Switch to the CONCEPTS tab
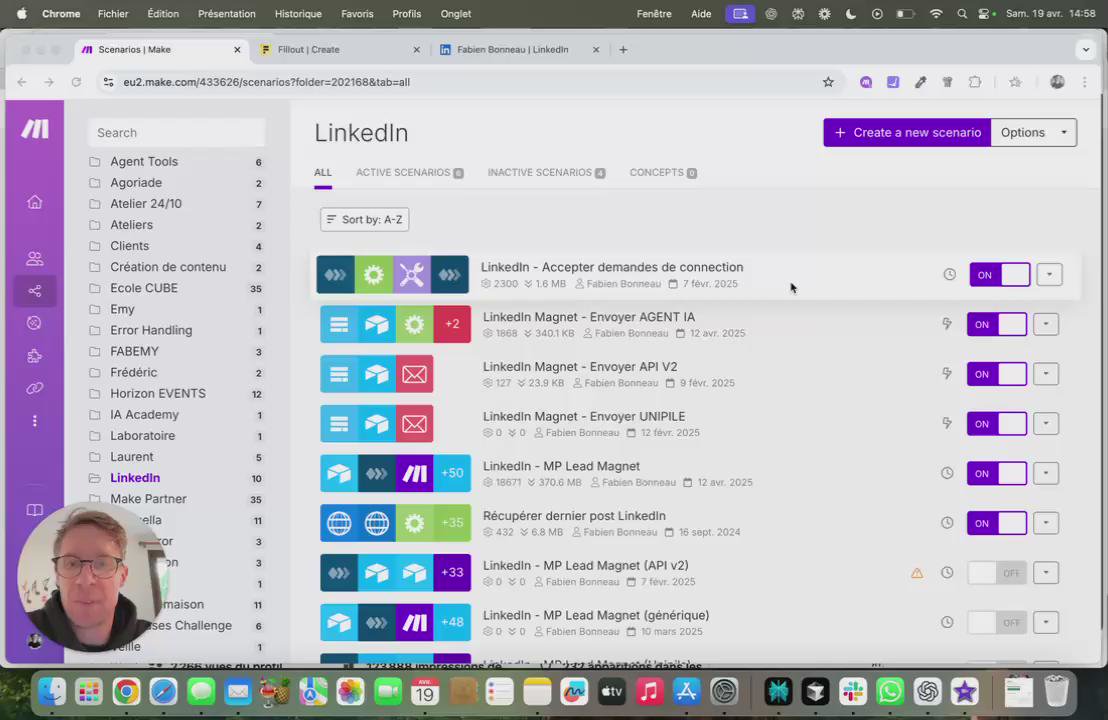The width and height of the screenshot is (1108, 720). point(663,172)
